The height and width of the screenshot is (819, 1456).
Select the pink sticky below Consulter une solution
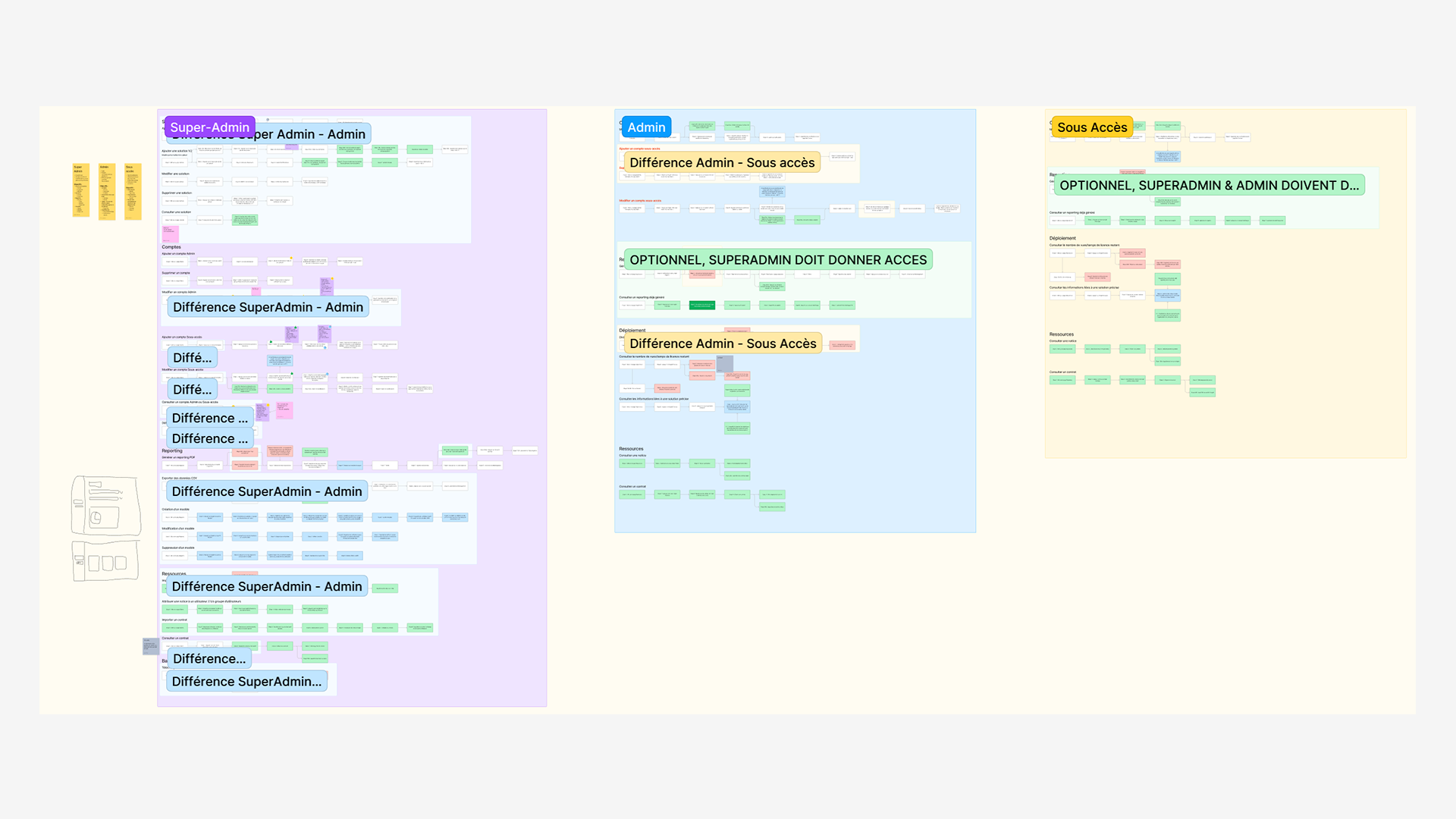(170, 234)
